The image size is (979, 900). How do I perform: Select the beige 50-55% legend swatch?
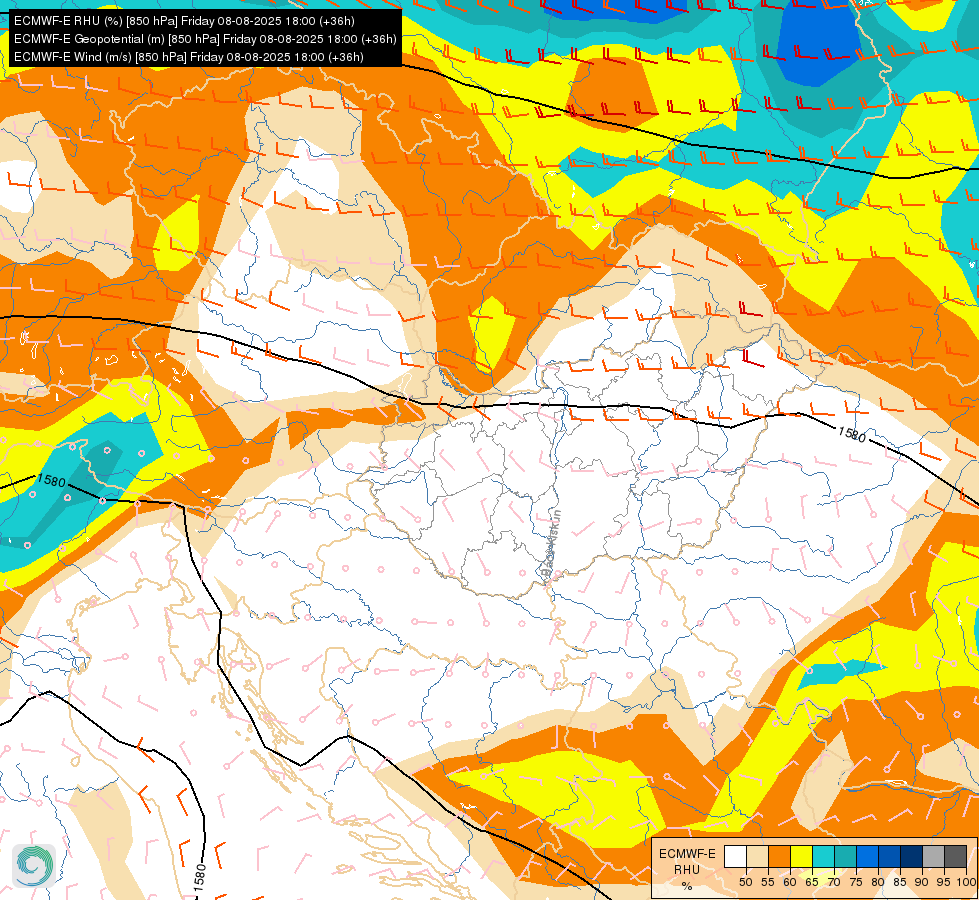[757, 856]
